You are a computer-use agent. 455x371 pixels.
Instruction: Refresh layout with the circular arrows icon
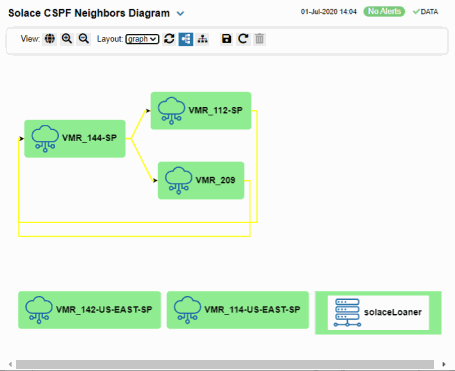pyautogui.click(x=169, y=39)
